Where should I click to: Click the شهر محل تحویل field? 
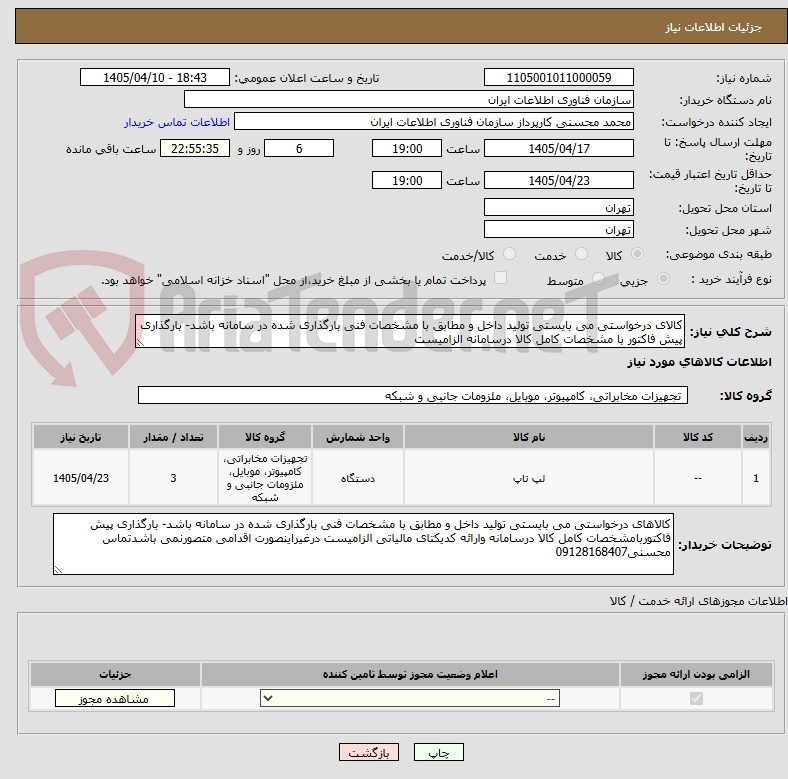pos(558,229)
